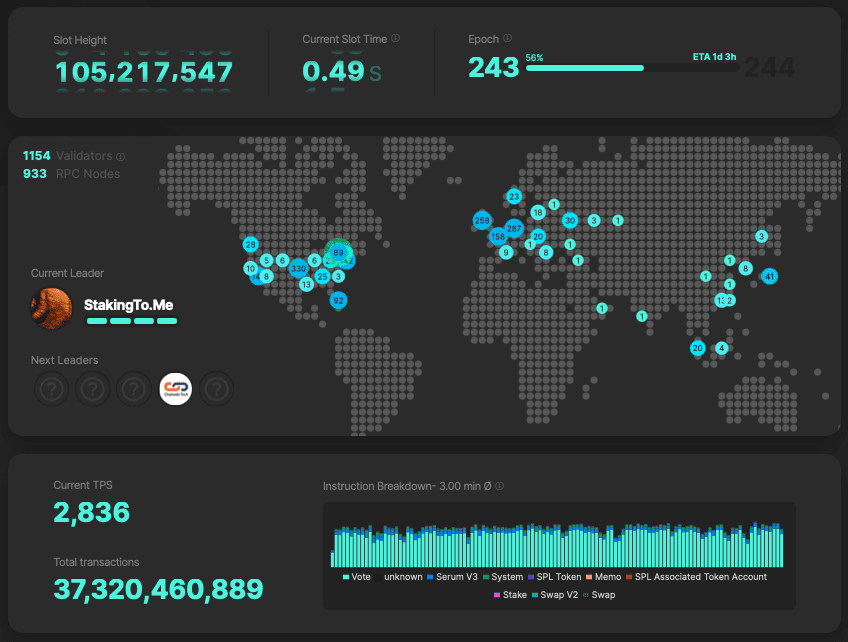This screenshot has width=848, height=642.
Task: Open the Instruction Breakdown info icon
Action: [x=499, y=487]
